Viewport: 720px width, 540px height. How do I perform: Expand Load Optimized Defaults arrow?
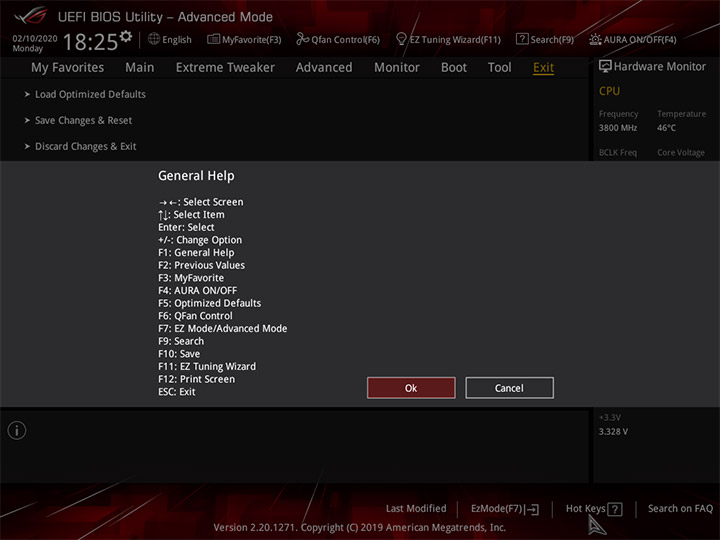pyautogui.click(x=27, y=94)
